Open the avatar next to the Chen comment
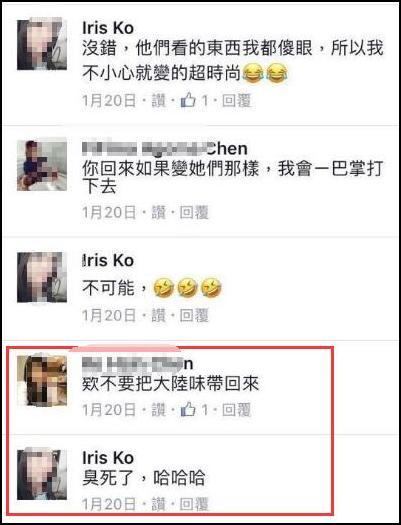Screen dimensions: 401x525 click(42, 165)
